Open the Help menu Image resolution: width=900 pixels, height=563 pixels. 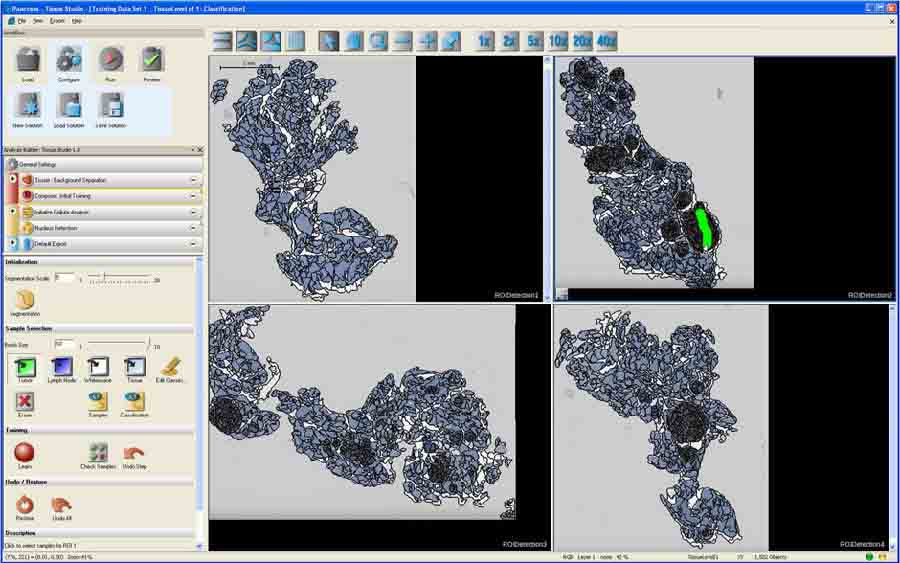click(76, 21)
